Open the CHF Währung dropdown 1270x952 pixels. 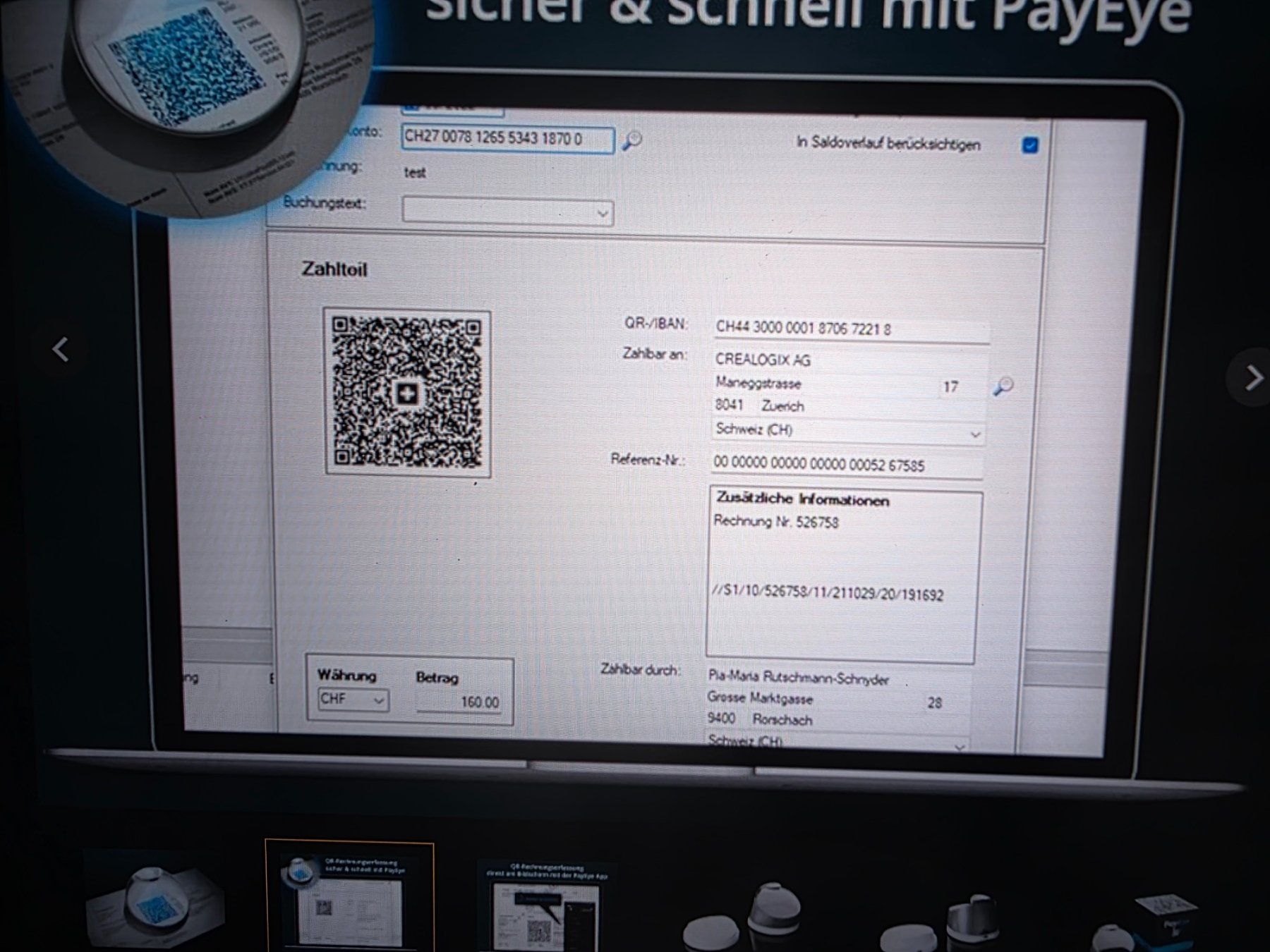(x=352, y=700)
